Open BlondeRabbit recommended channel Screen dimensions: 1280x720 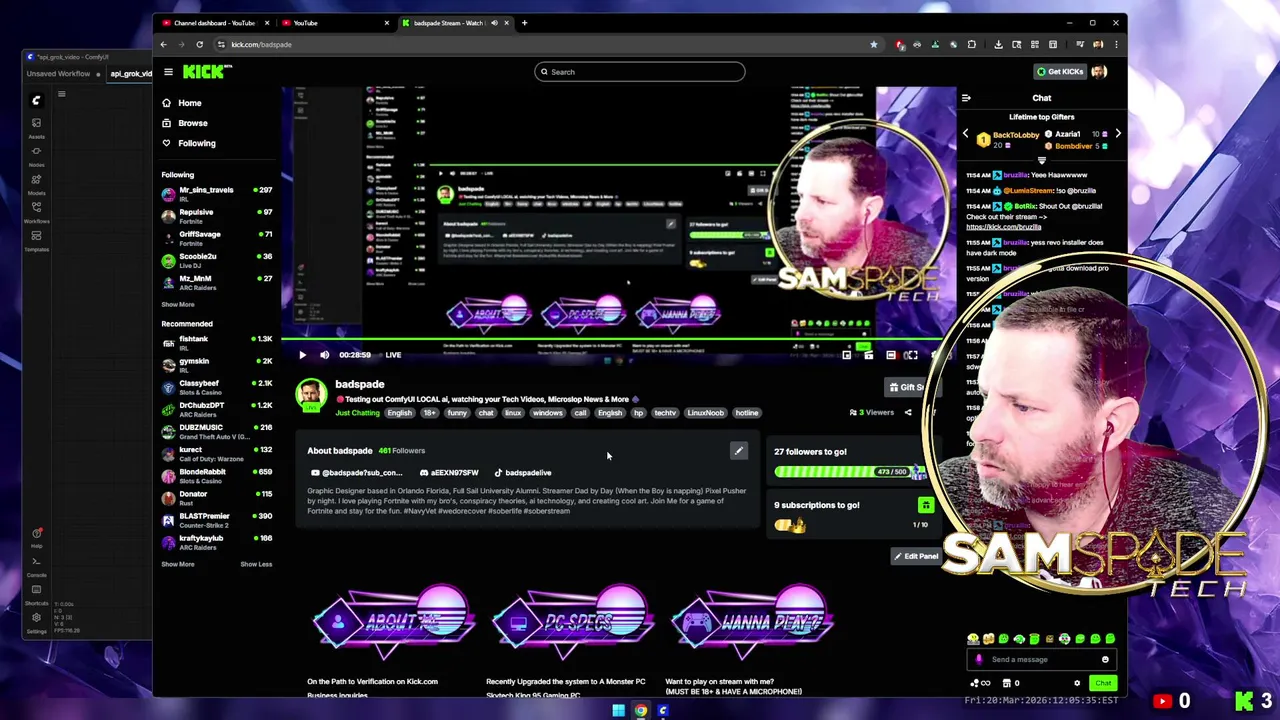[x=216, y=475]
